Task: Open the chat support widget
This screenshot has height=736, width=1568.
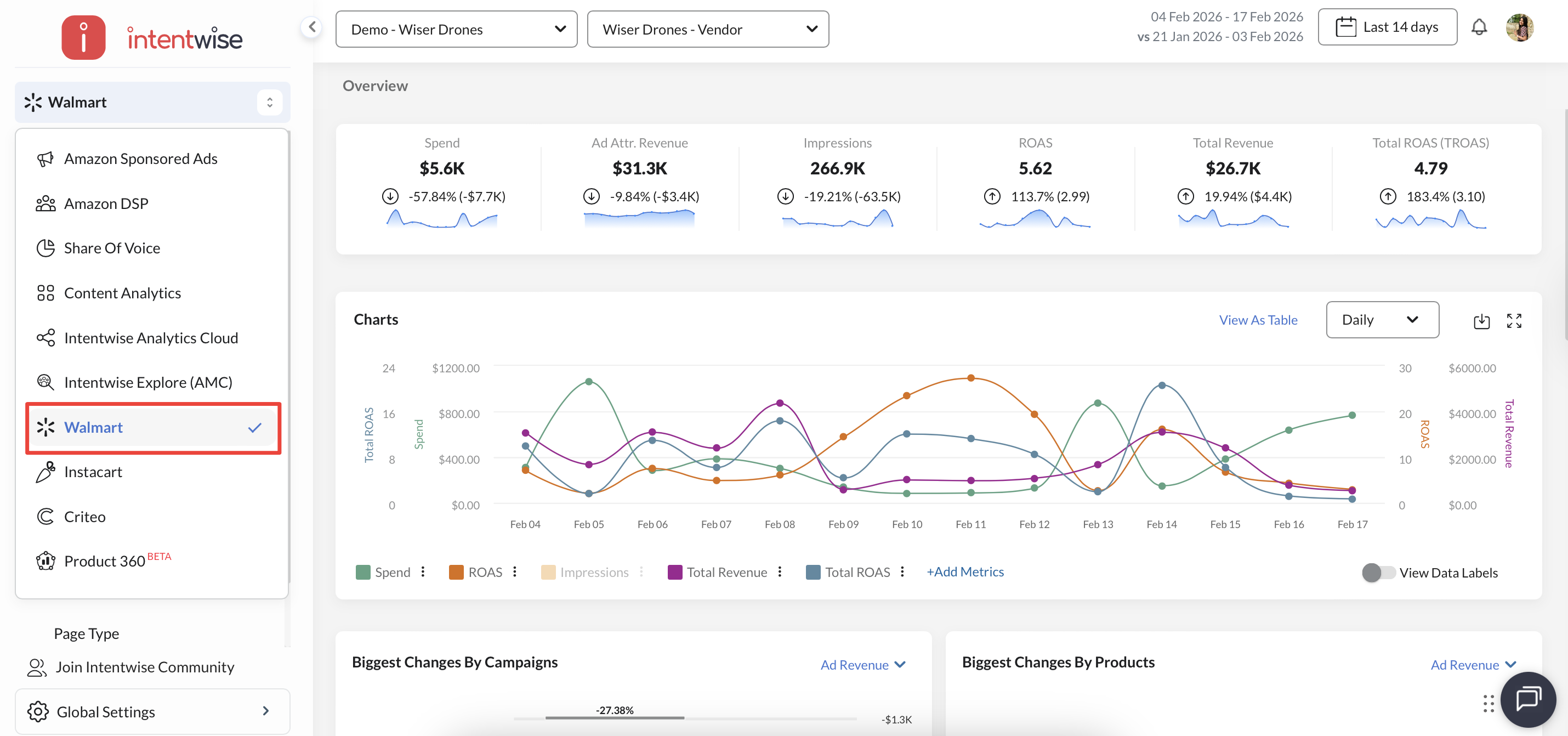Action: coord(1527,699)
